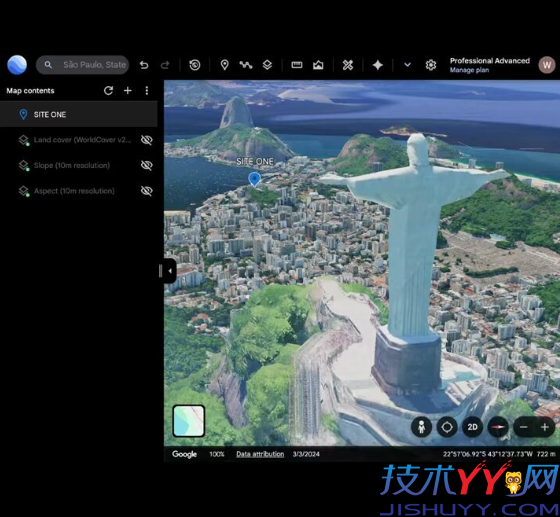Unhide the Aspect 10m resolution layer
This screenshot has height=517, width=560.
pos(146,191)
